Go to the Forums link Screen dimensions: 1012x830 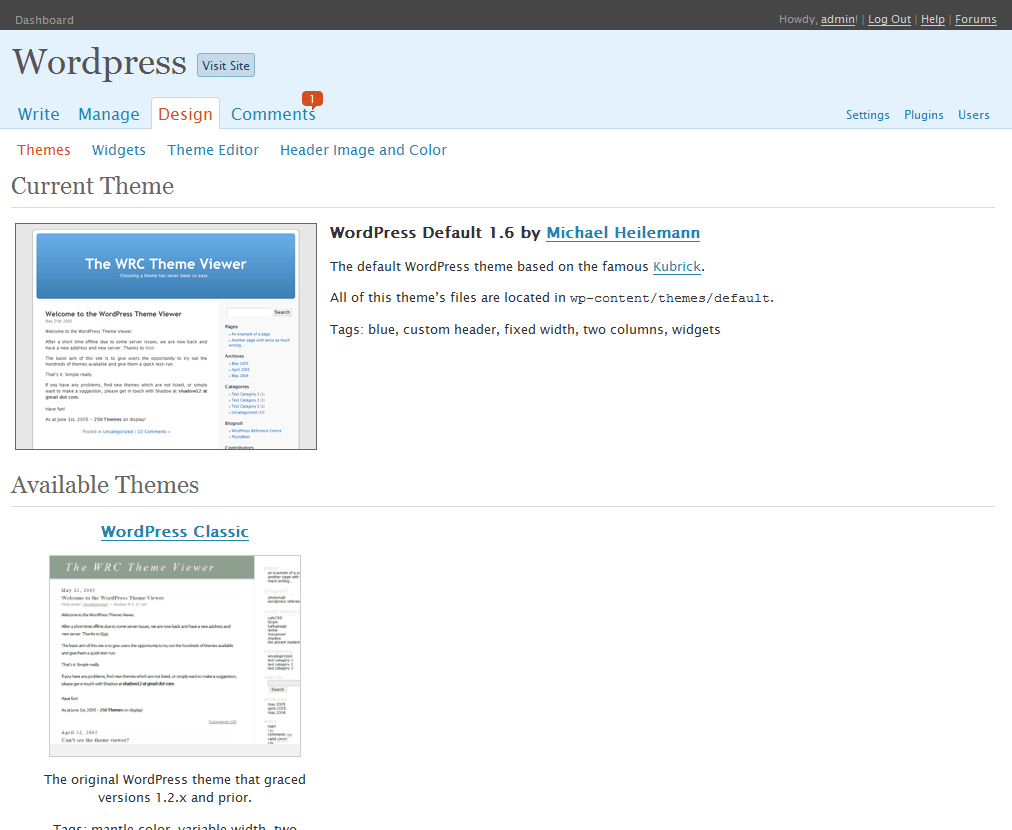point(975,19)
